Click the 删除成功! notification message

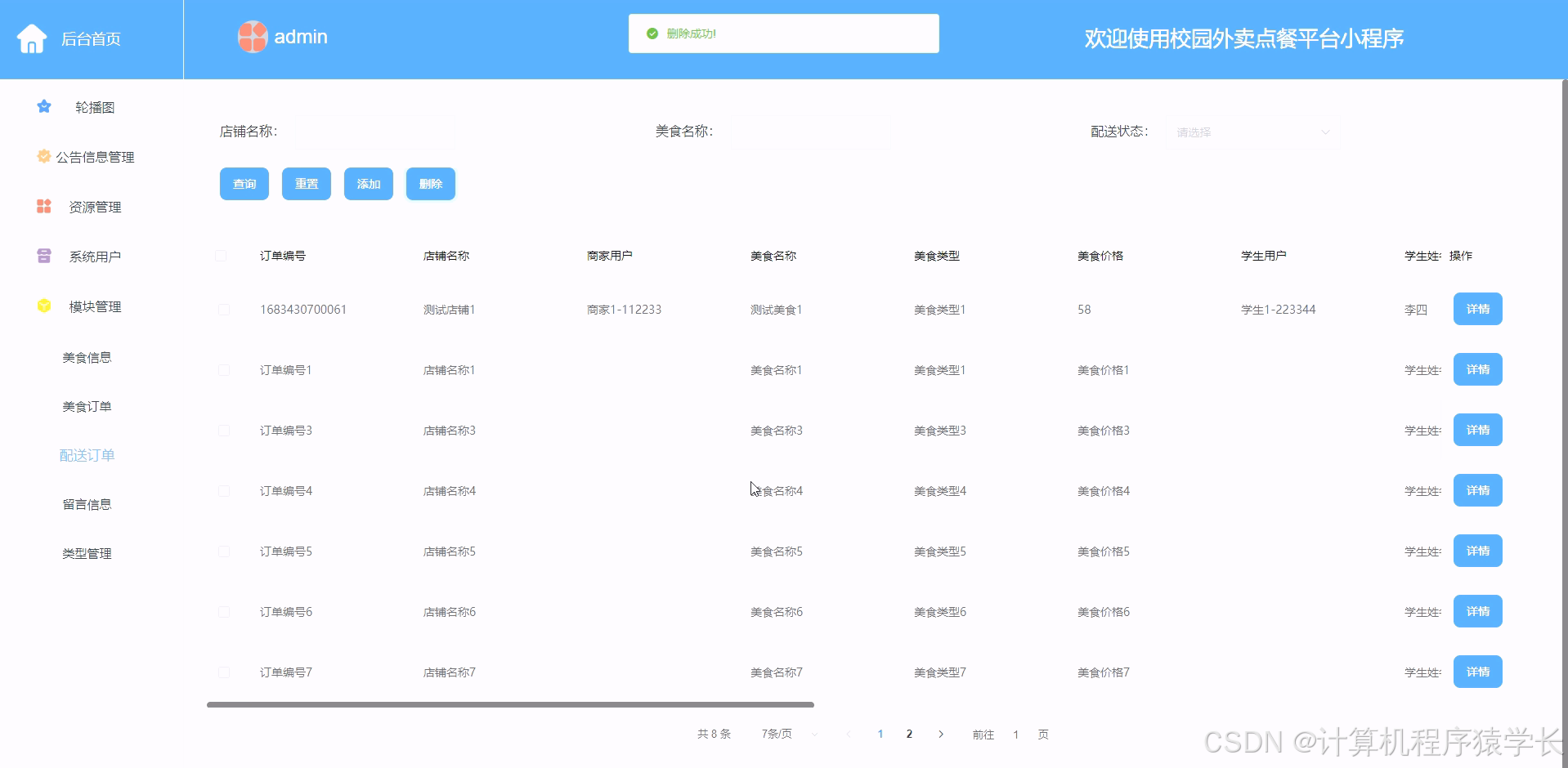[x=692, y=33]
